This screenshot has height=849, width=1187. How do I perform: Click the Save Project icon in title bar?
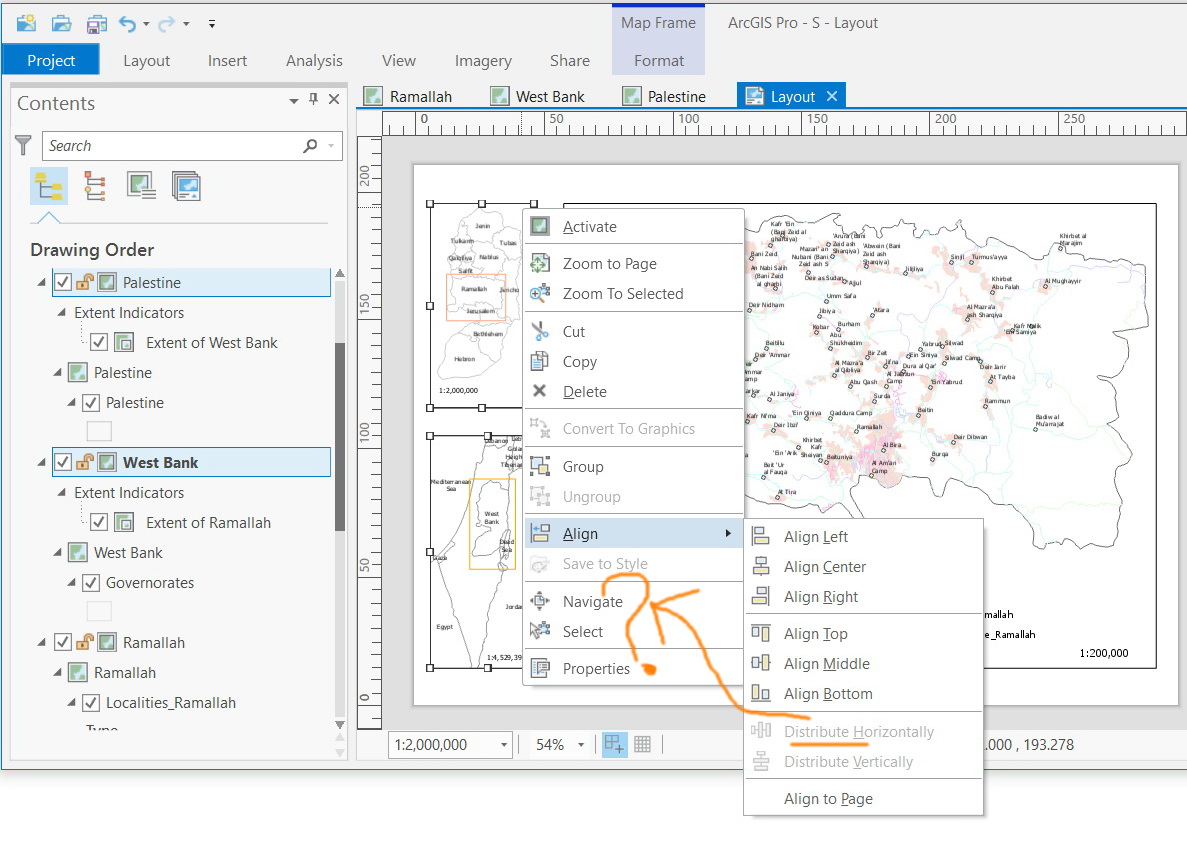coord(96,22)
